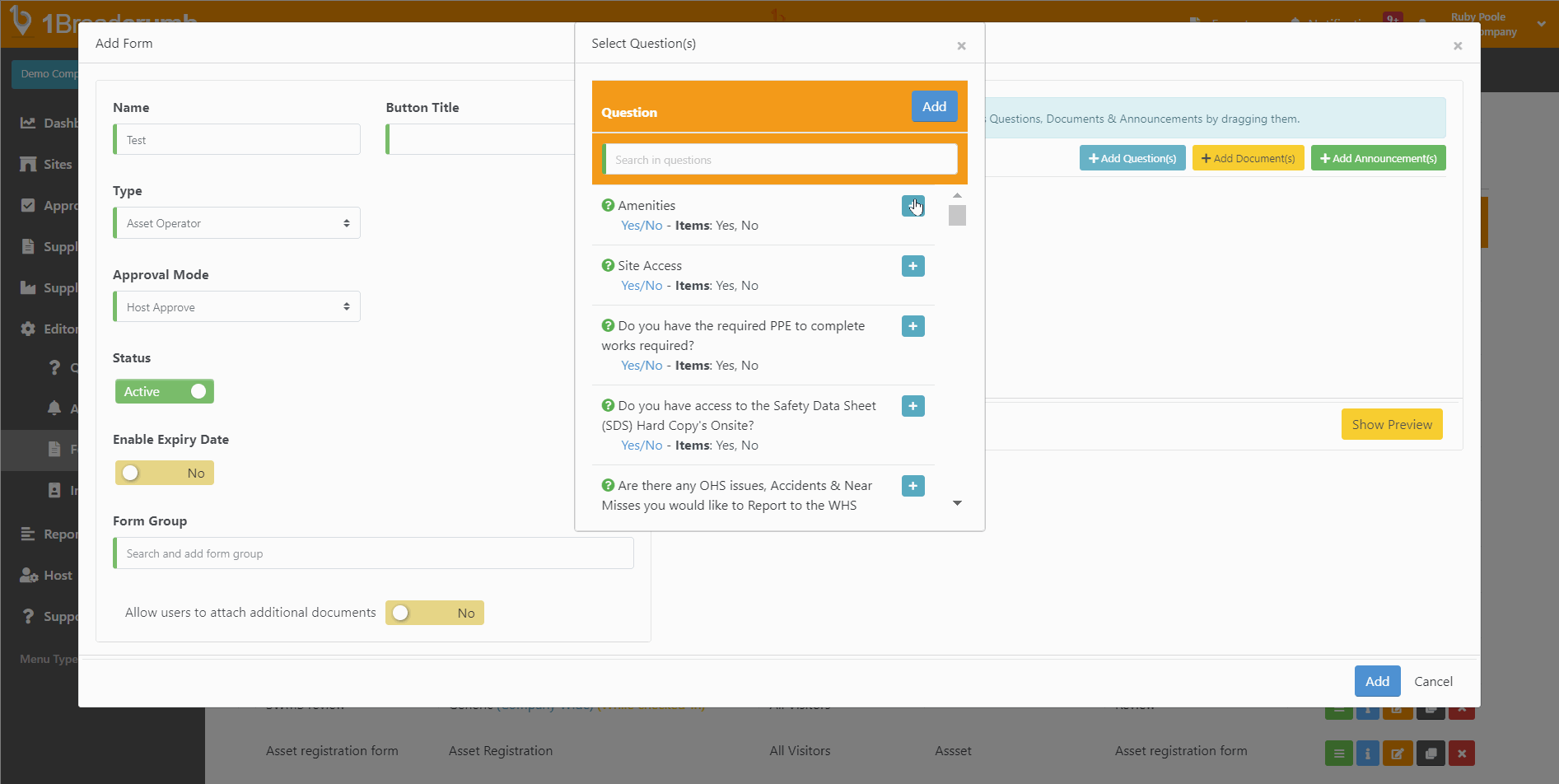Select Suppliers from the left menu
1559x784 pixels.
click(29, 246)
